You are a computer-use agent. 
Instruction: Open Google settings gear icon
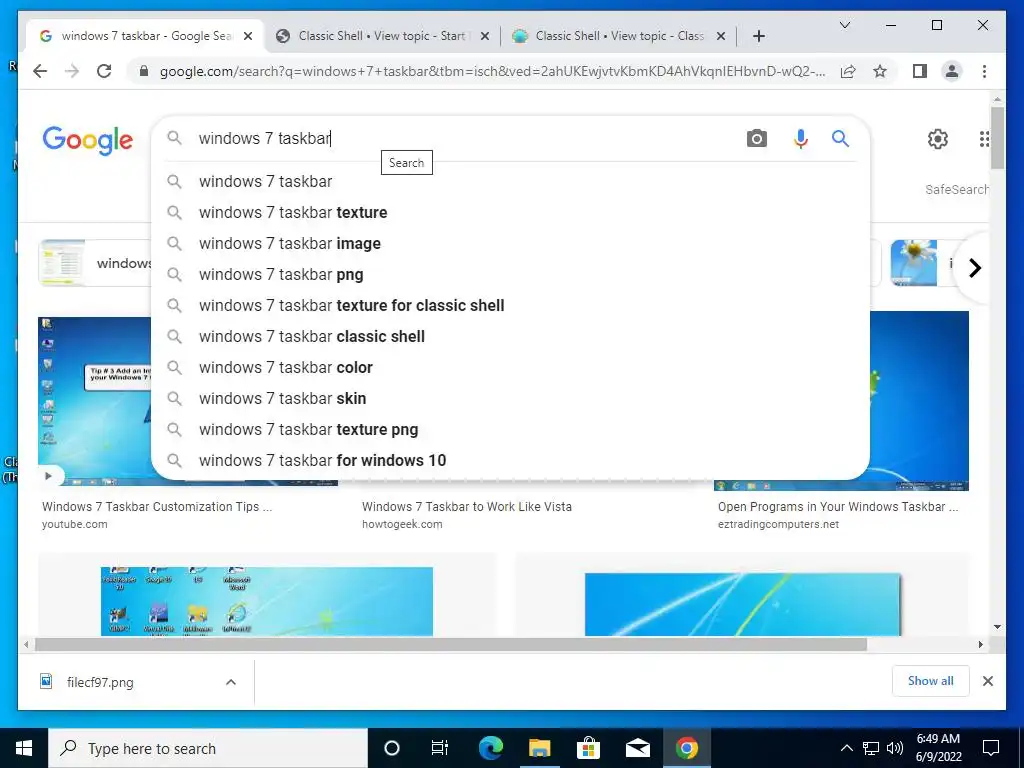tap(938, 138)
